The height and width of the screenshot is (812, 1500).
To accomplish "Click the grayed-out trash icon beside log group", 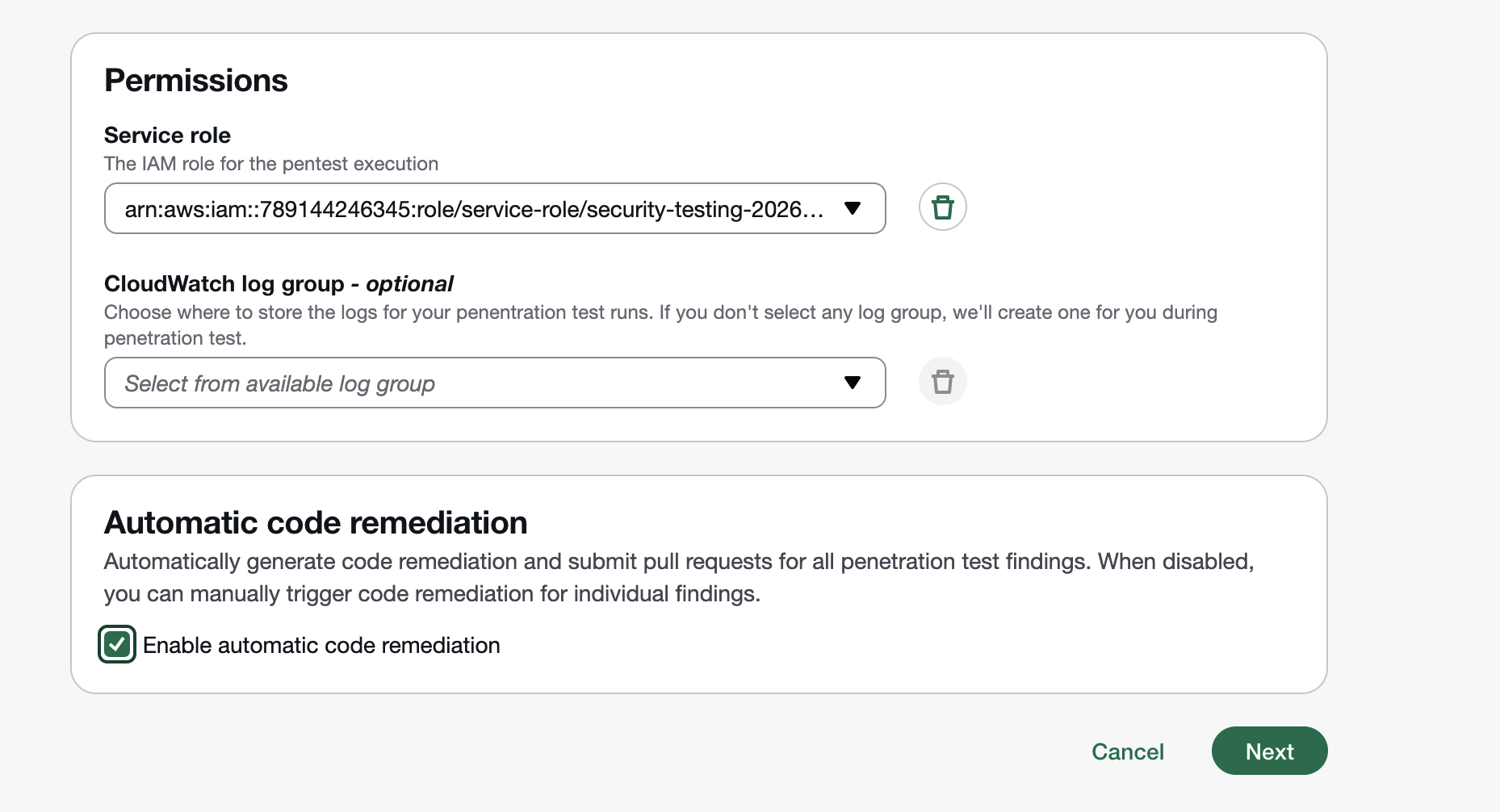I will click(942, 382).
